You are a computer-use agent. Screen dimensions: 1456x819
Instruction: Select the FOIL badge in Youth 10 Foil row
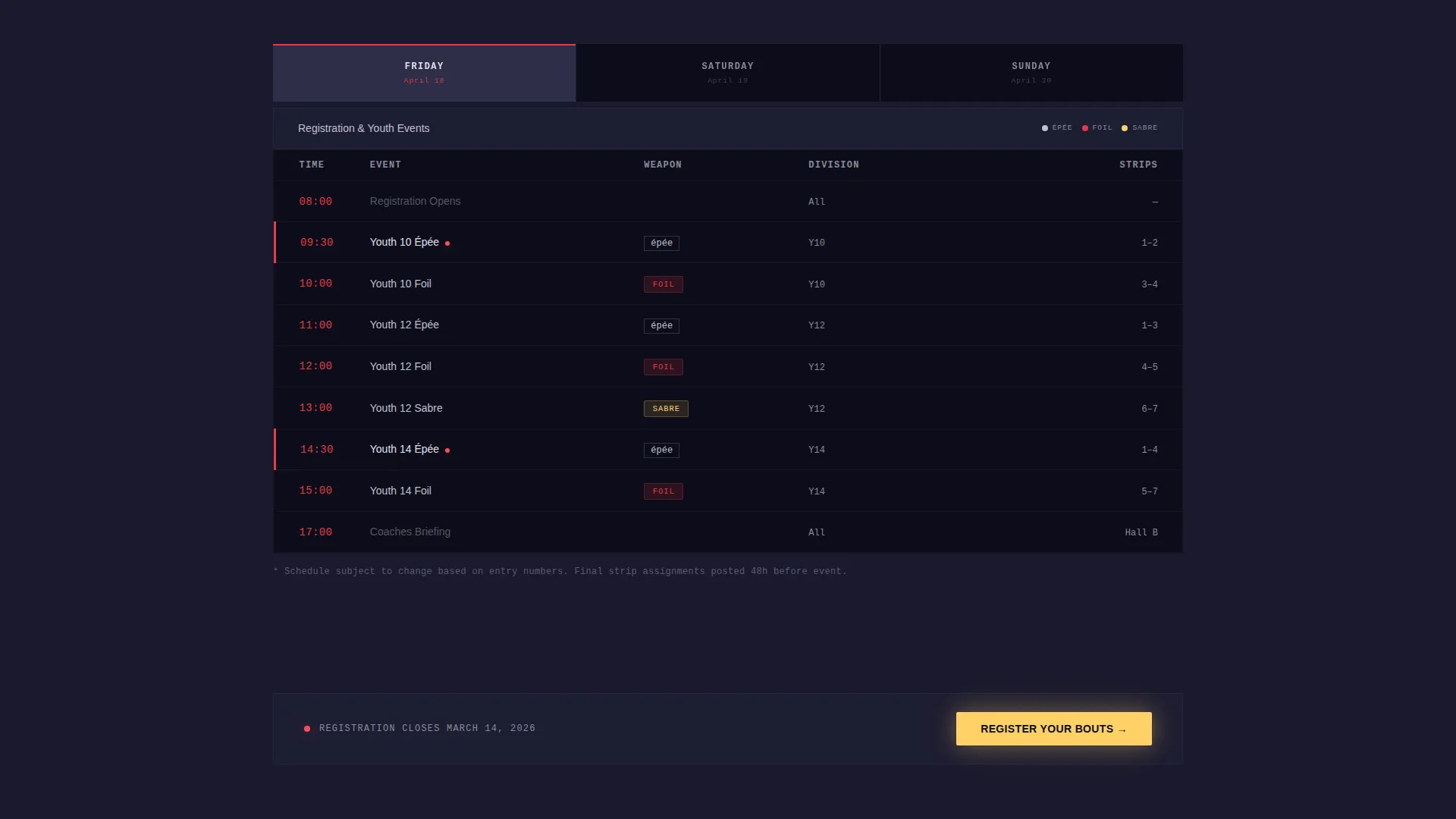point(664,284)
